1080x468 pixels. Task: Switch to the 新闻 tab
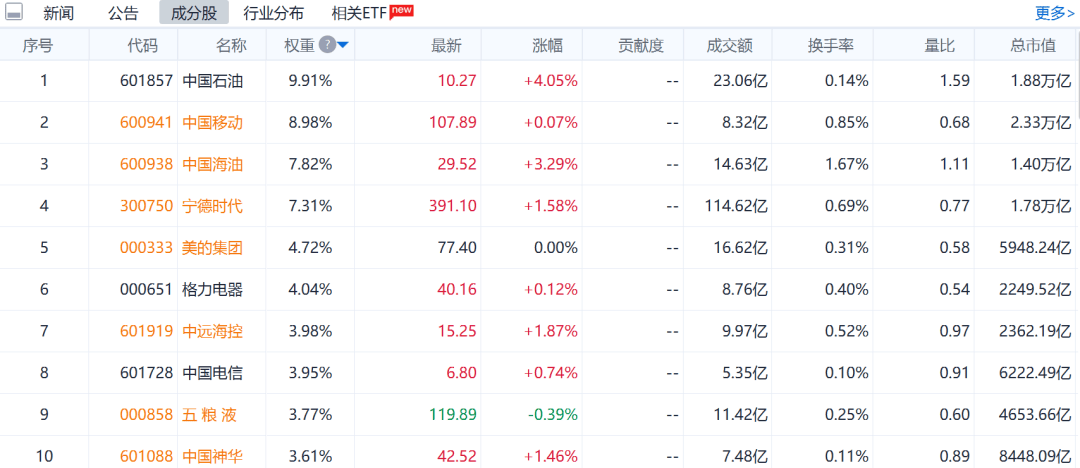tap(59, 13)
